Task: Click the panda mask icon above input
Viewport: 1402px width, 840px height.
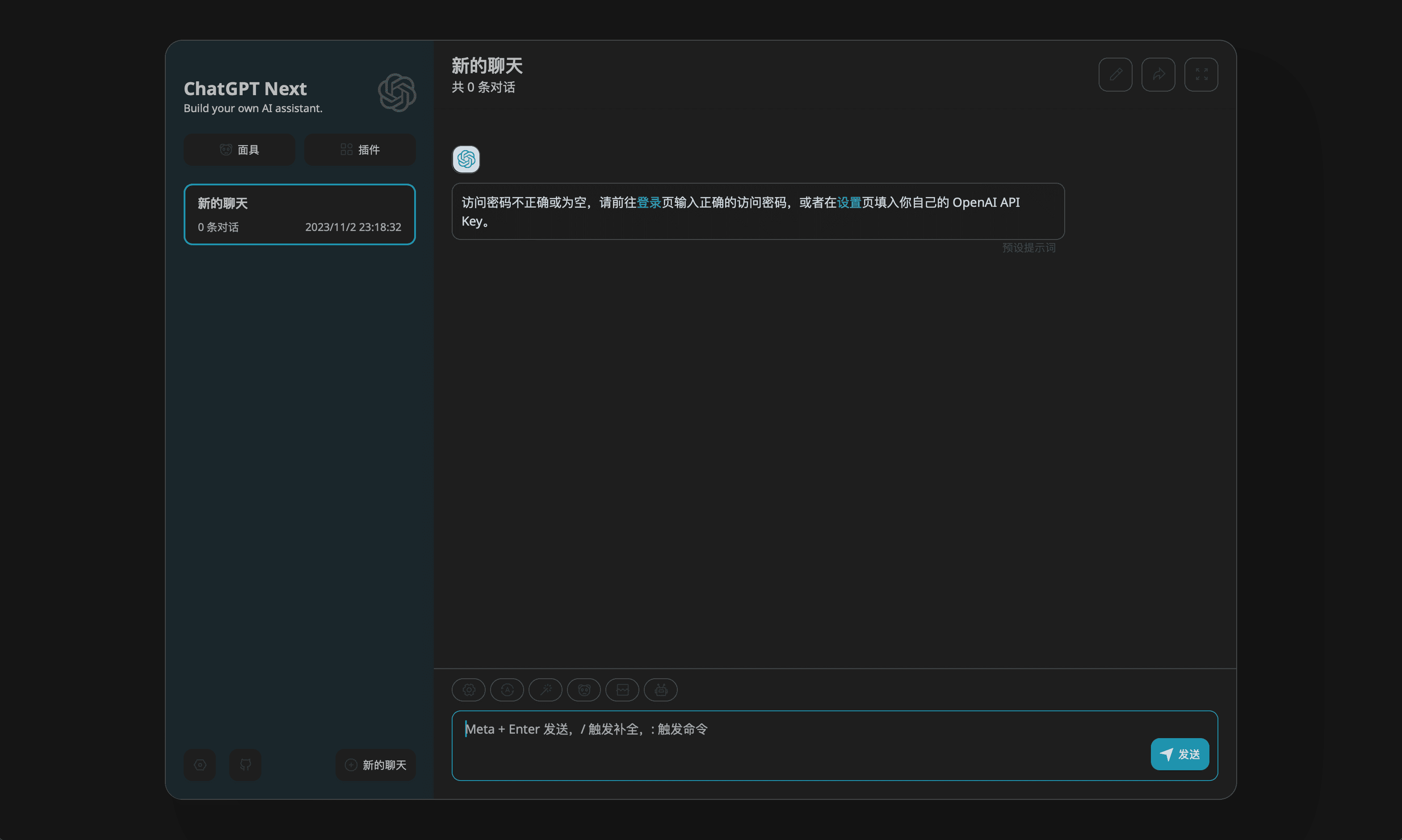Action: coord(583,689)
